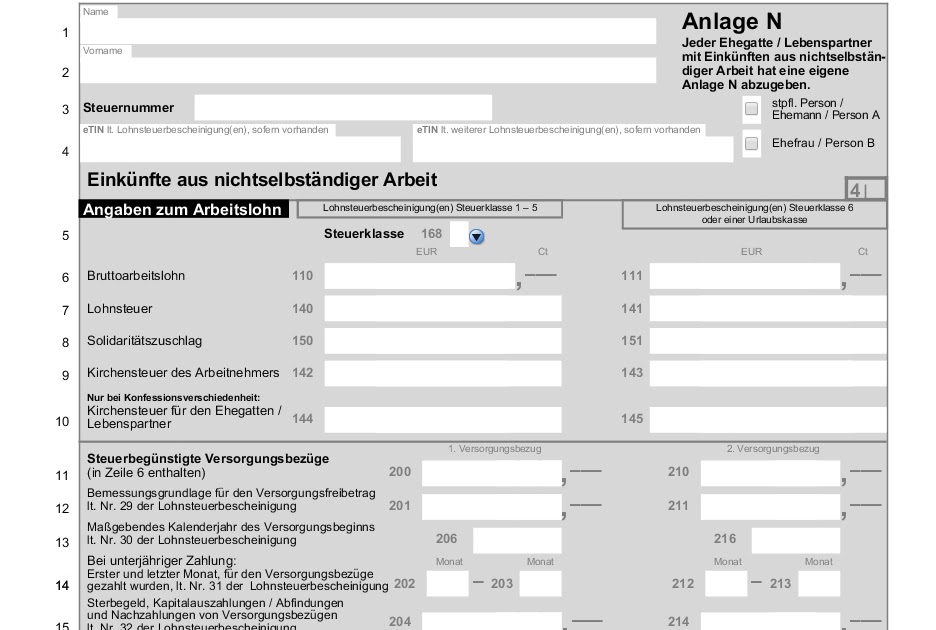Screen dimensions: 936x630
Task: Click the first eTIN lt. Lohnsteuerbescheinigung field
Action: 241,149
